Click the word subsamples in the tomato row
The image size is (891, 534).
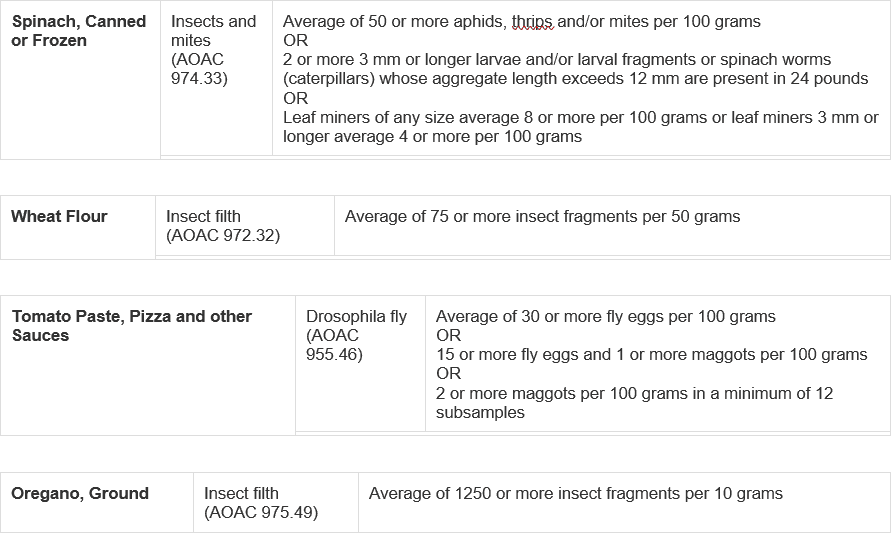480,412
